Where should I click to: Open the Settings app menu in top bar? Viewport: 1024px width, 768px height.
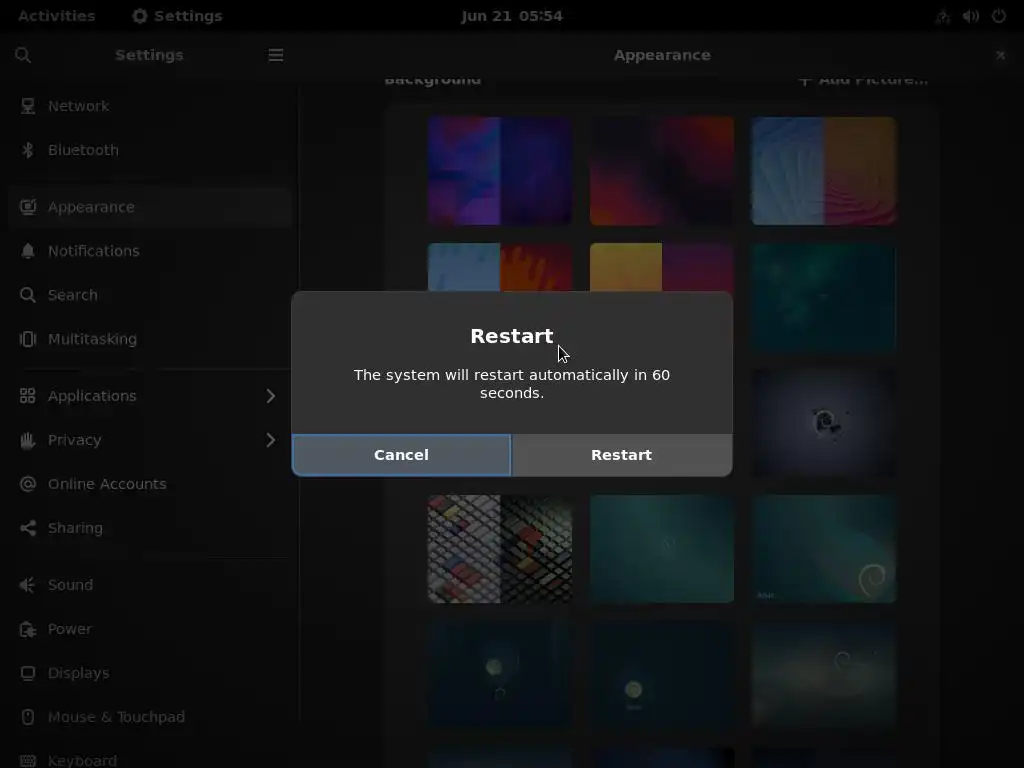click(177, 16)
